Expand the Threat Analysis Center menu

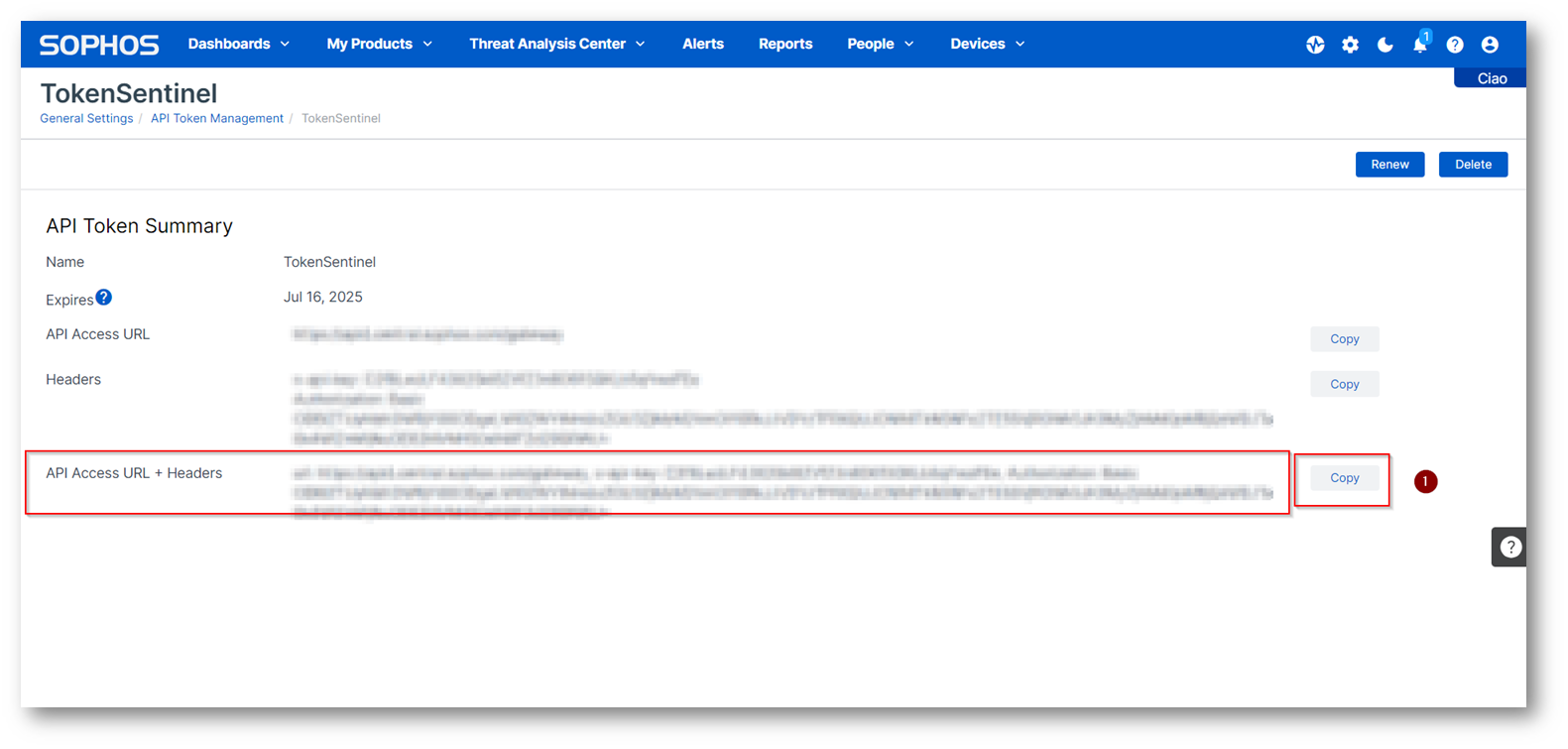(557, 44)
